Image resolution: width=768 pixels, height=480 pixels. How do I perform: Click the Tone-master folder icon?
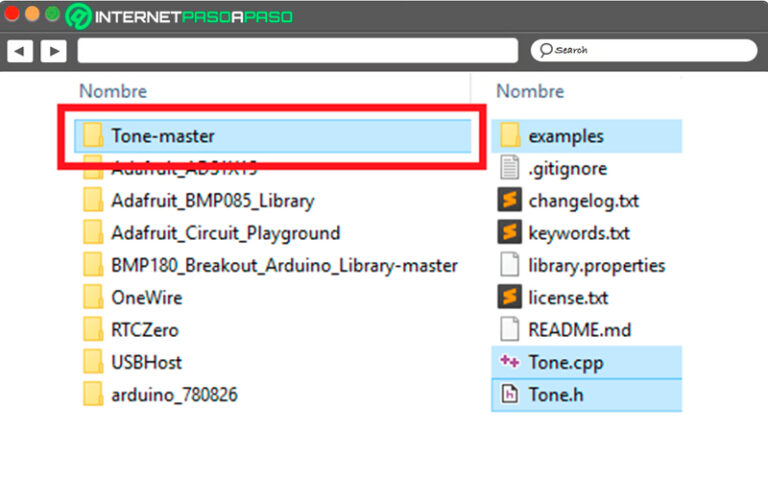(93, 135)
